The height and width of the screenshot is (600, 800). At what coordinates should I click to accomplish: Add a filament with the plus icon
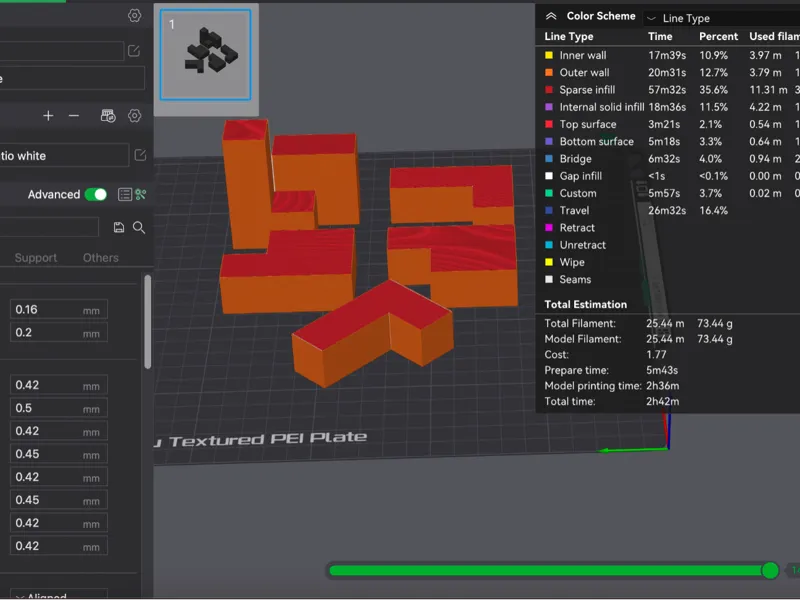pyautogui.click(x=48, y=116)
